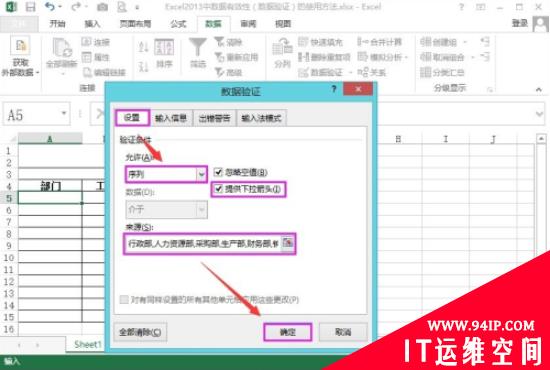This screenshot has height=370, width=550.
Task: Toggle the Ignore blank (忽略空值) checkbox
Action: (x=218, y=172)
